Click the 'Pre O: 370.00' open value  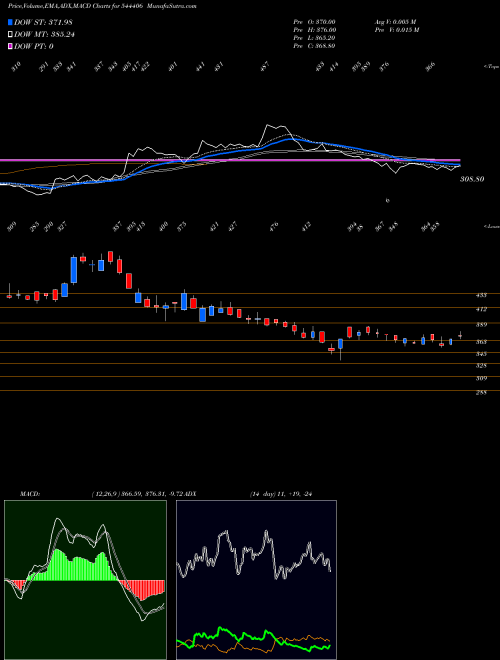pyautogui.click(x=314, y=22)
